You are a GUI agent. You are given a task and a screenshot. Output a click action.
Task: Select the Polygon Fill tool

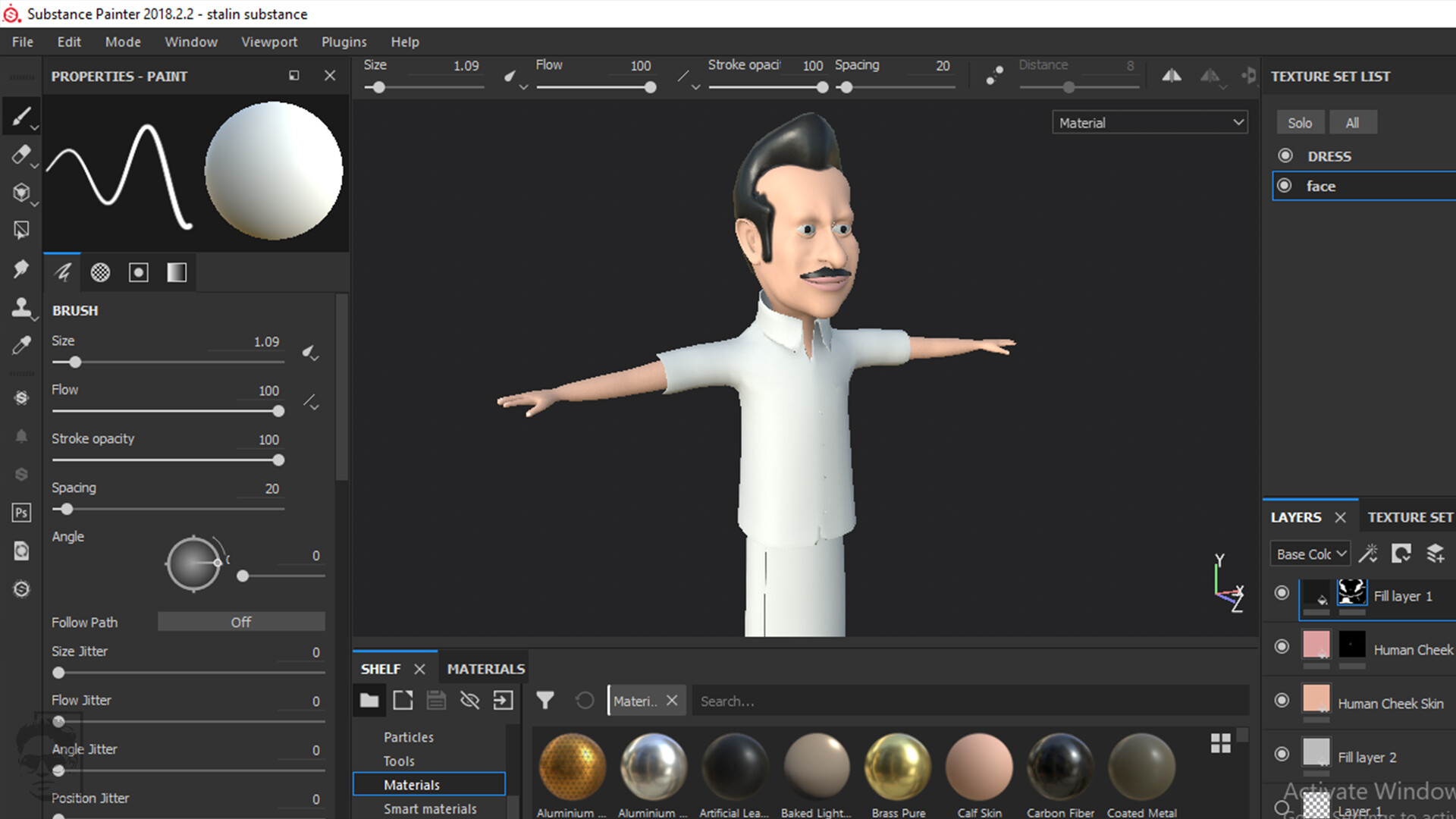click(21, 230)
